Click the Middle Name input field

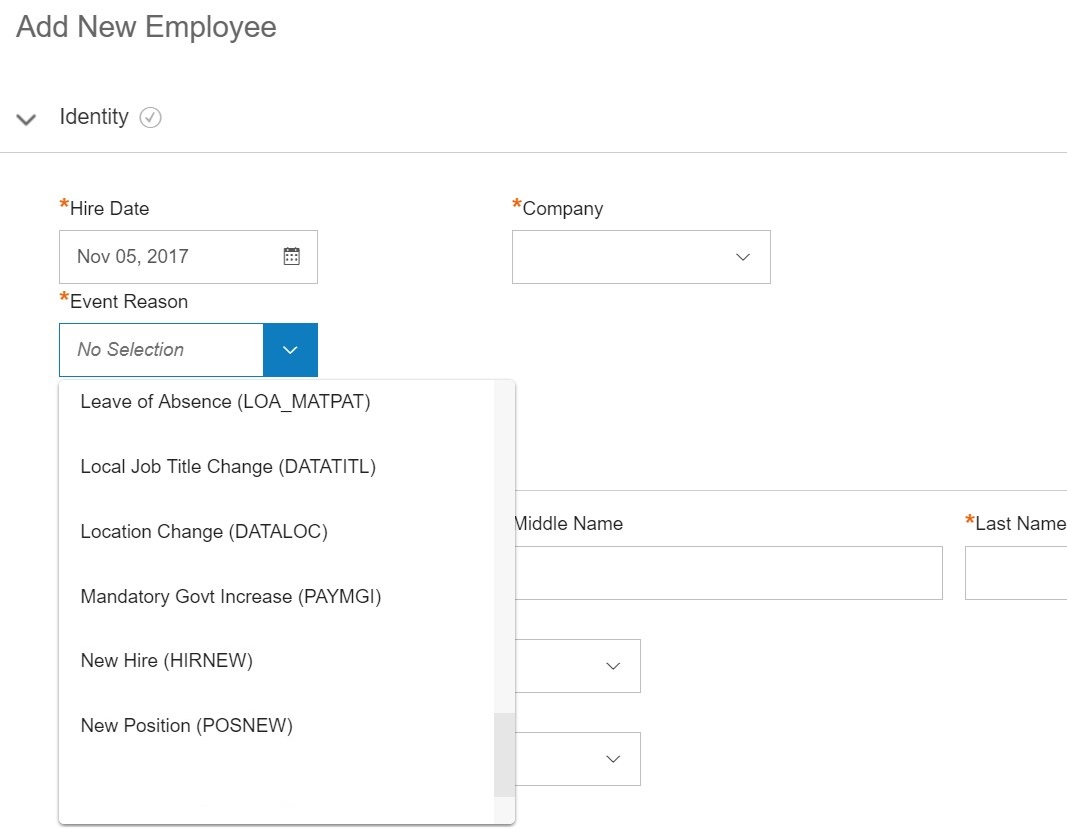click(x=729, y=573)
